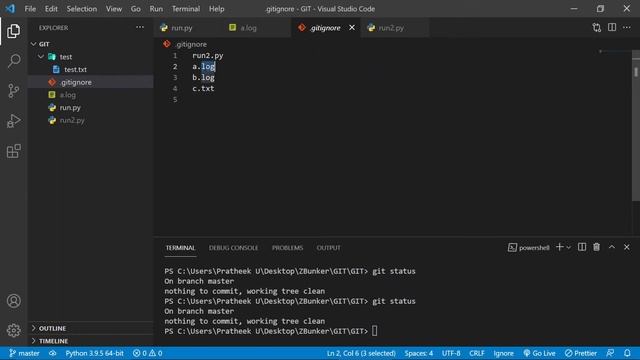Image resolution: width=640 pixels, height=360 pixels.
Task: Open test.txt in explorer
Action: pos(91,69)
